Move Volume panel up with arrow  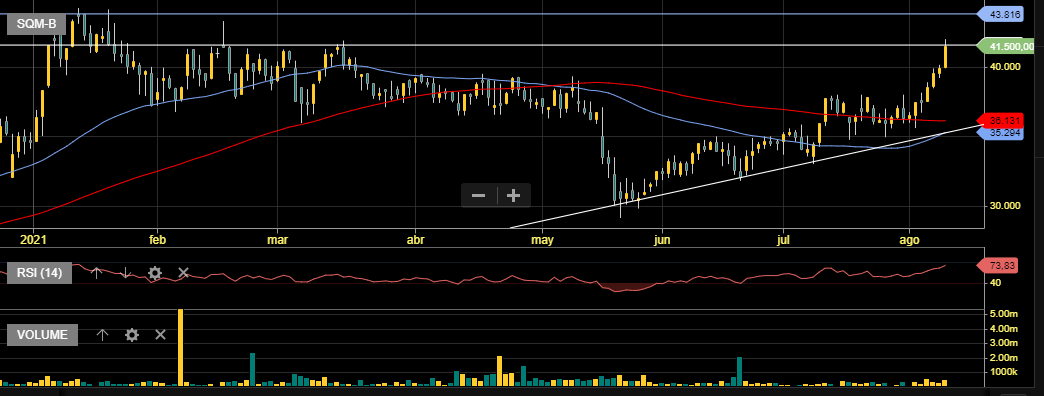102,335
